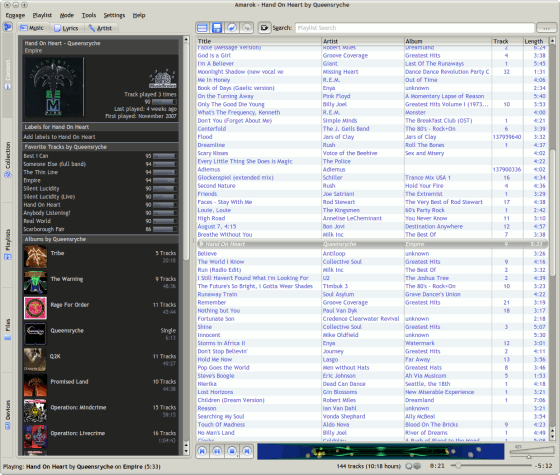Click the Empire album cover art
The height and width of the screenshot is (475, 560).
[x=54, y=87]
